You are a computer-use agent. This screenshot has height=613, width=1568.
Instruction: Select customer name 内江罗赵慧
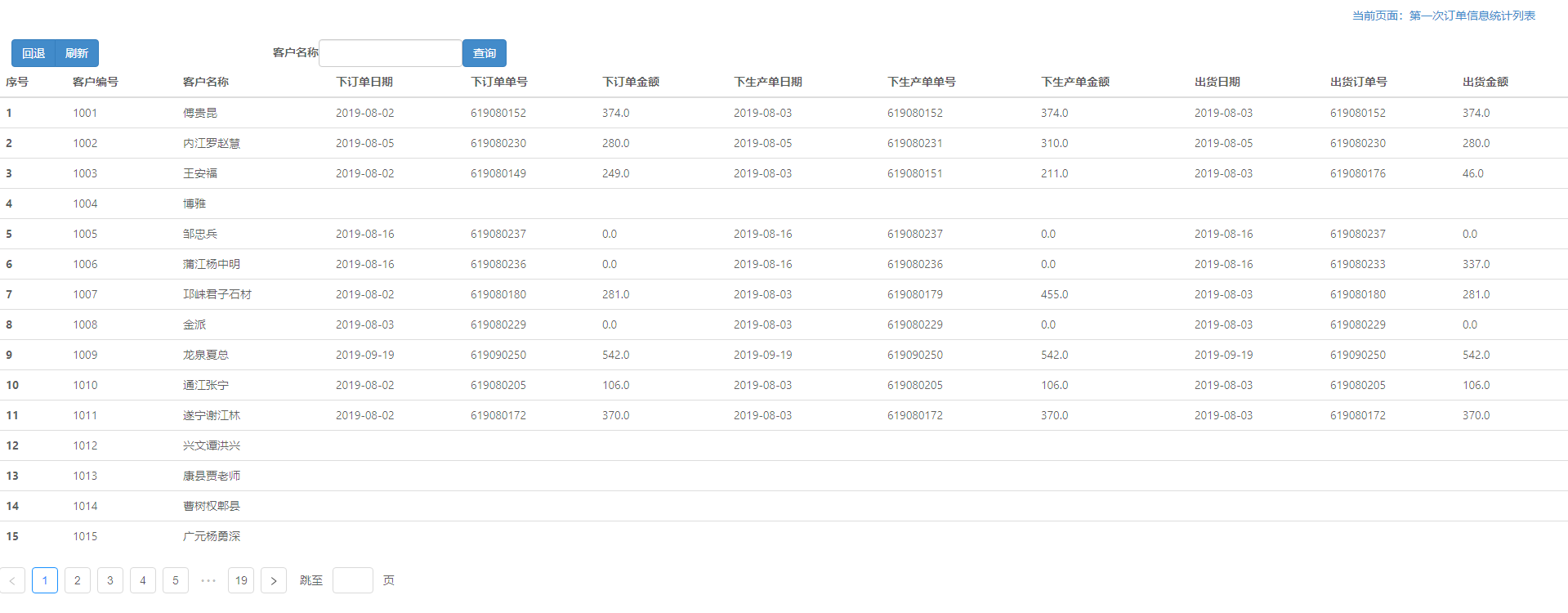212,143
